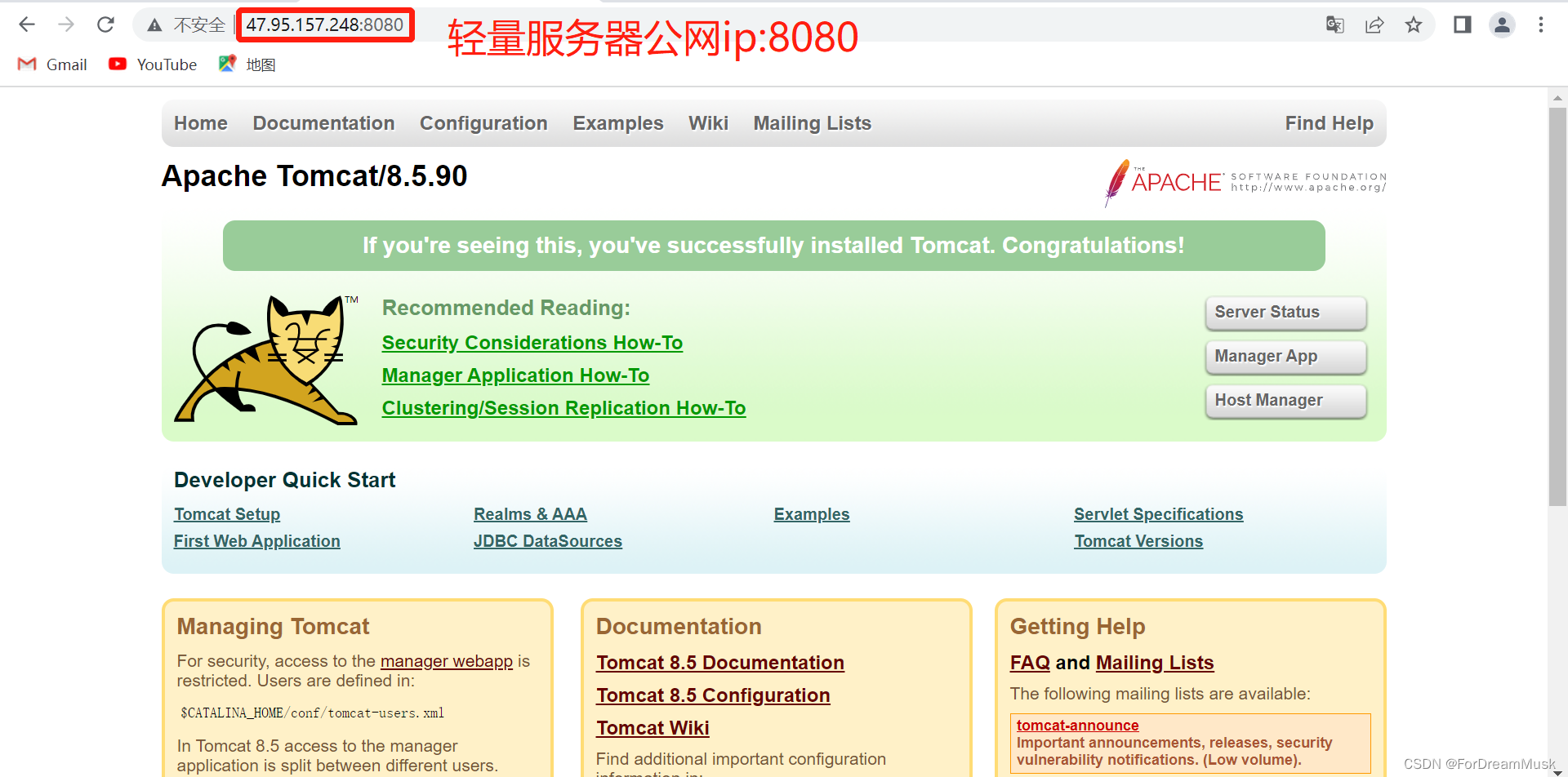Open the translate page icon

pos(1335,24)
